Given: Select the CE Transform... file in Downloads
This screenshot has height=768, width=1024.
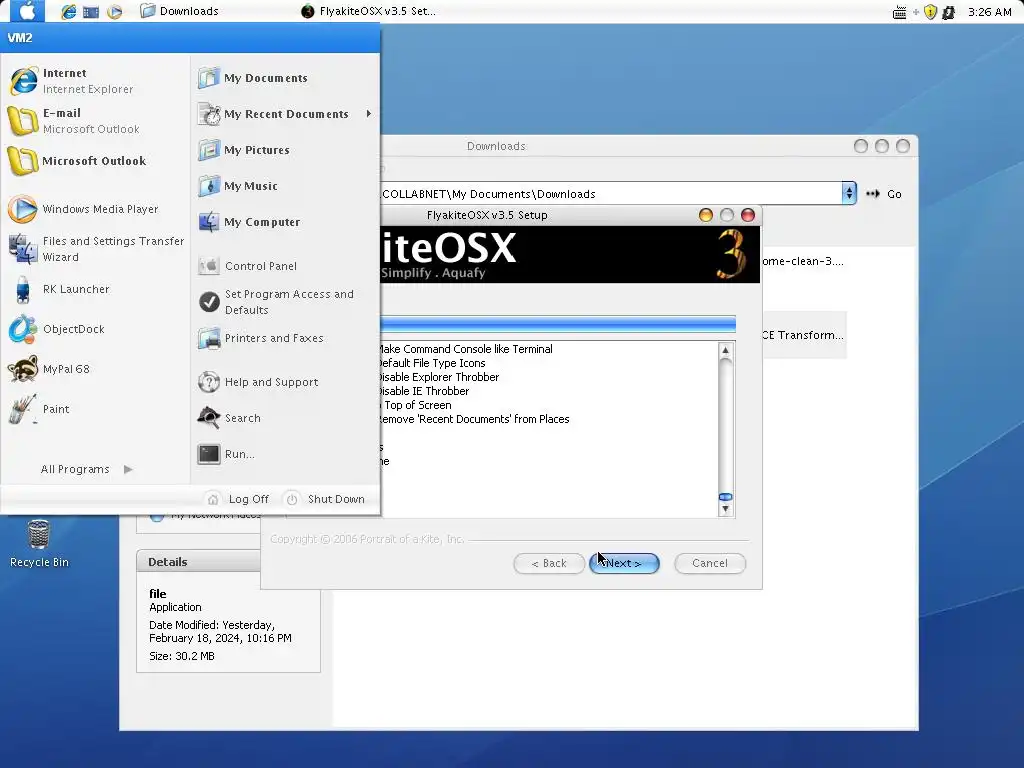Looking at the screenshot, I should 803,335.
